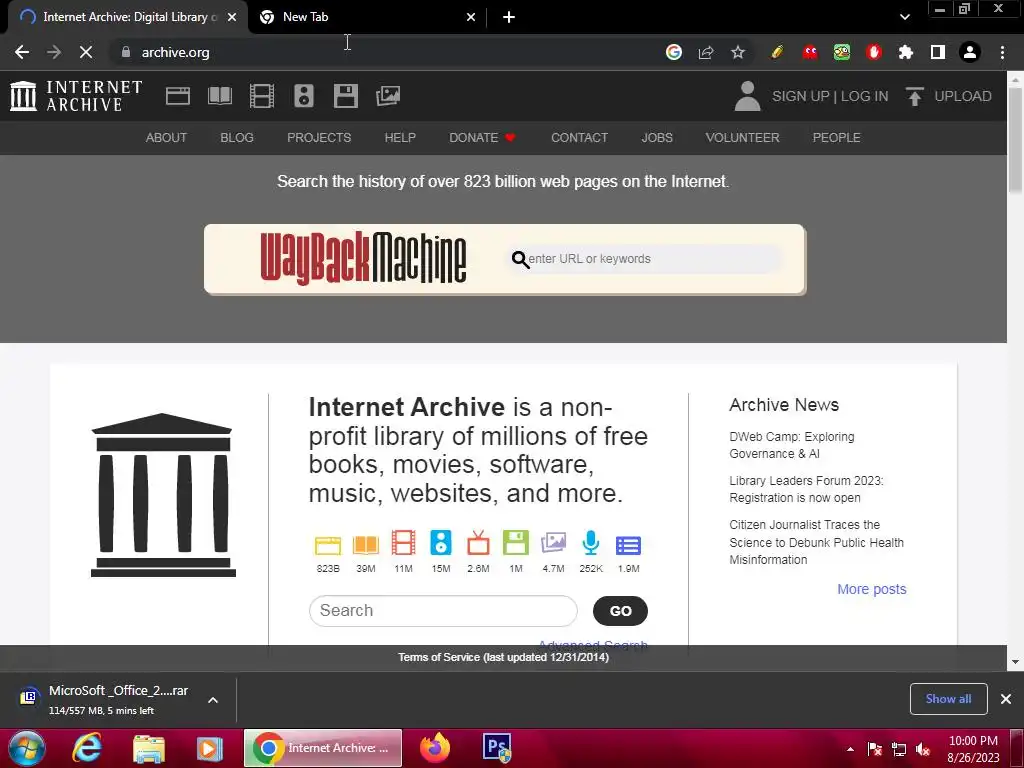Open the Images icon in the top nav
This screenshot has width=1024, height=768.
[388, 96]
